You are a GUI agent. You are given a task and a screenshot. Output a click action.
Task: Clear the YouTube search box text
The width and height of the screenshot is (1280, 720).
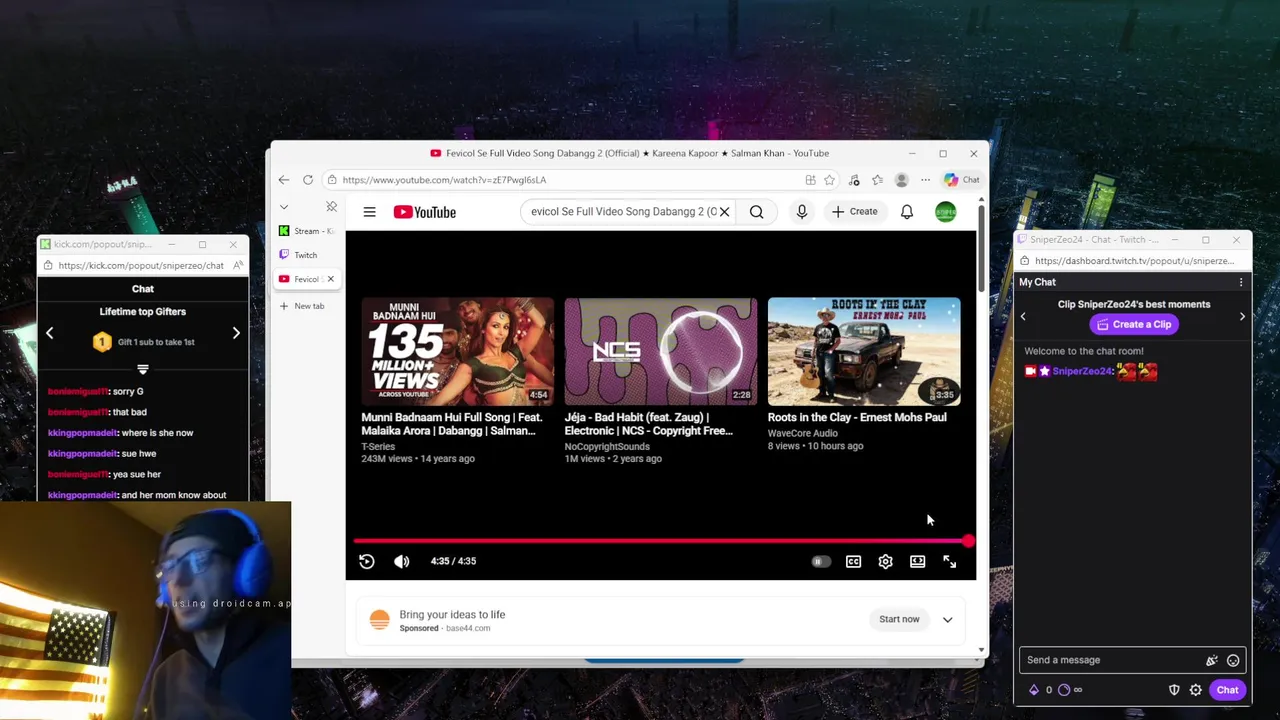(724, 212)
